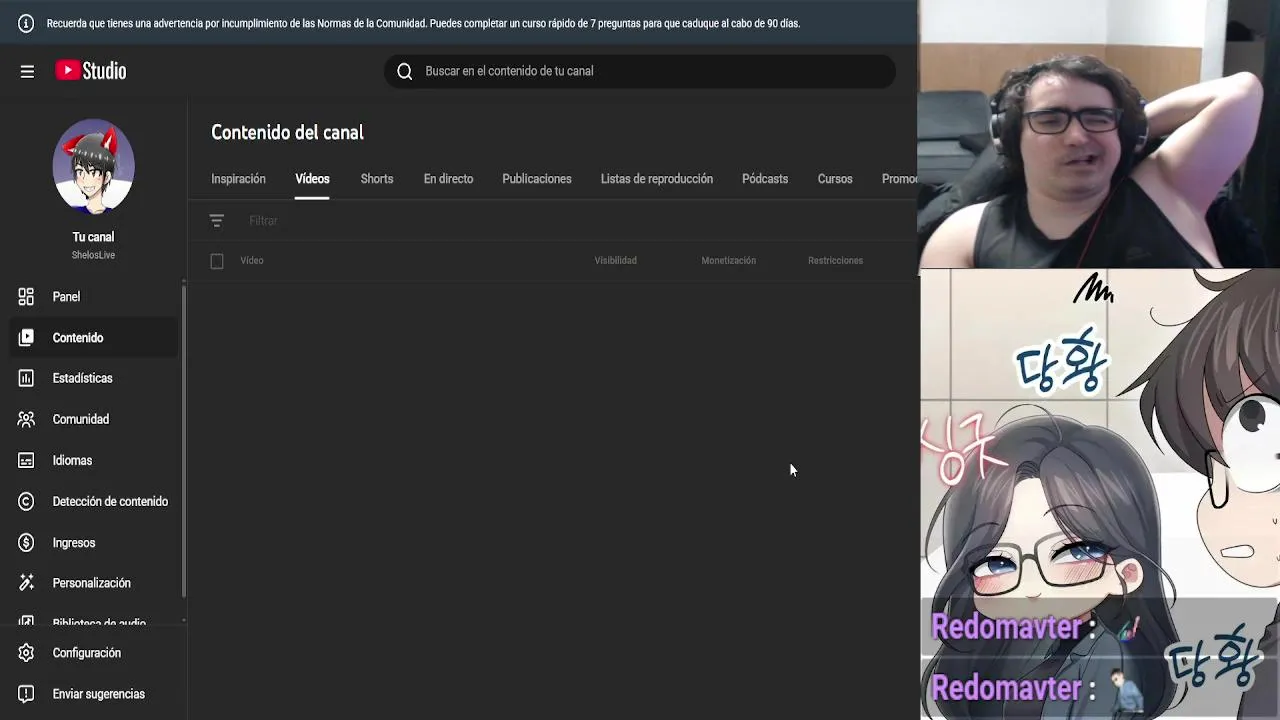The height and width of the screenshot is (720, 1280).
Task: Switch to the Cursos tab
Action: [x=835, y=179]
